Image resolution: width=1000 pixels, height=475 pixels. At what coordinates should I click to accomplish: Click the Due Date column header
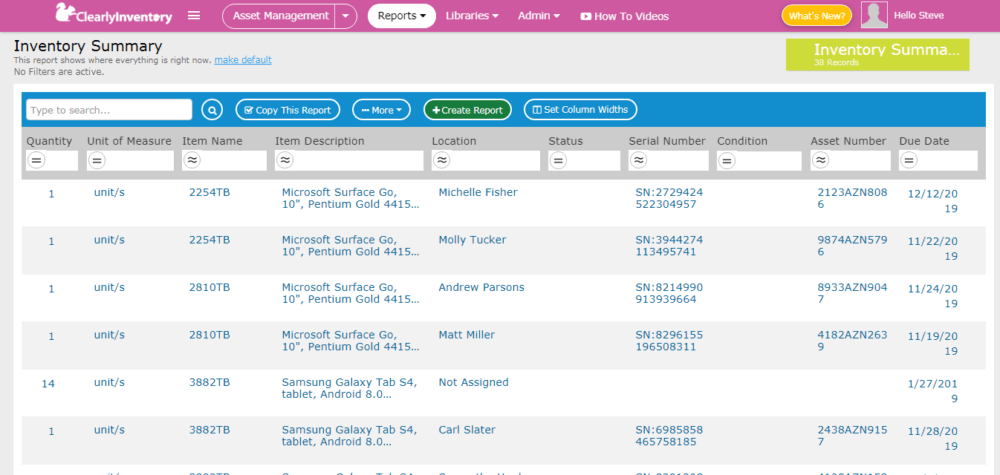(x=924, y=141)
